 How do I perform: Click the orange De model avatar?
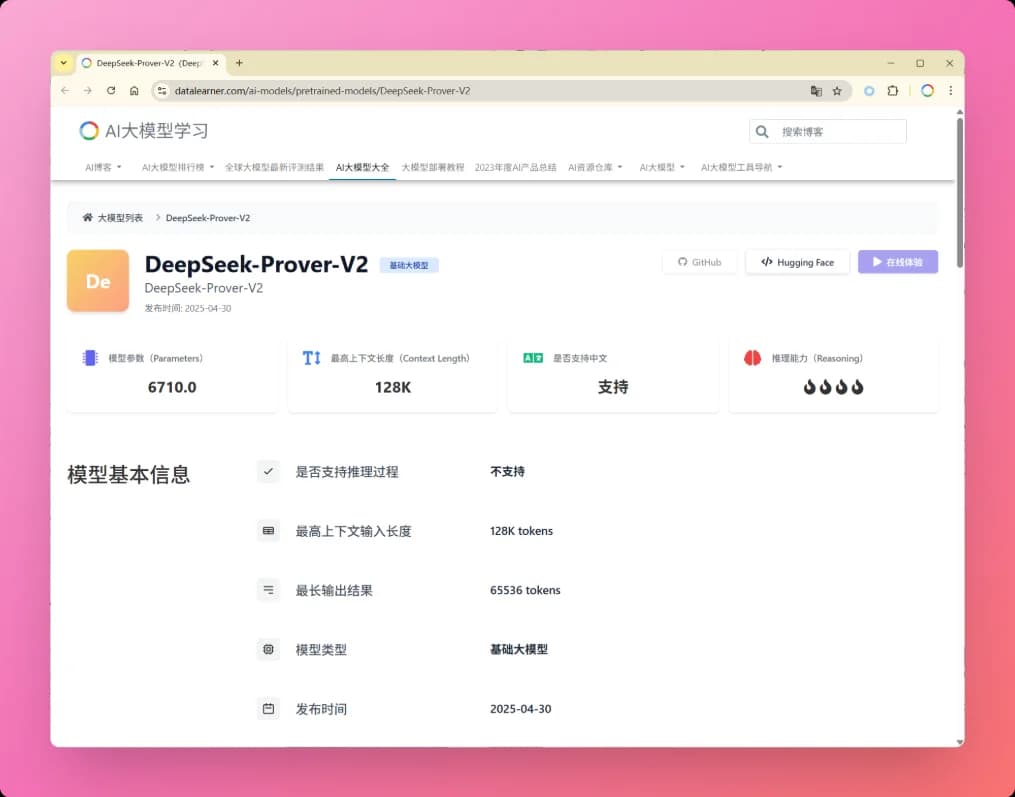tap(97, 281)
